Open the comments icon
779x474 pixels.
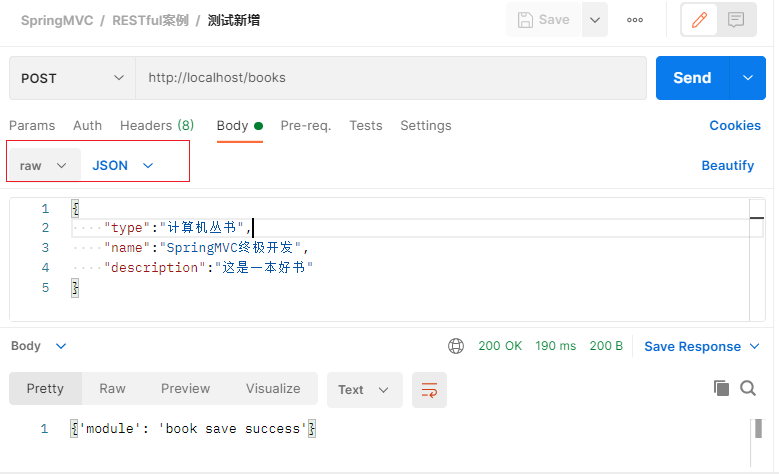point(736,20)
